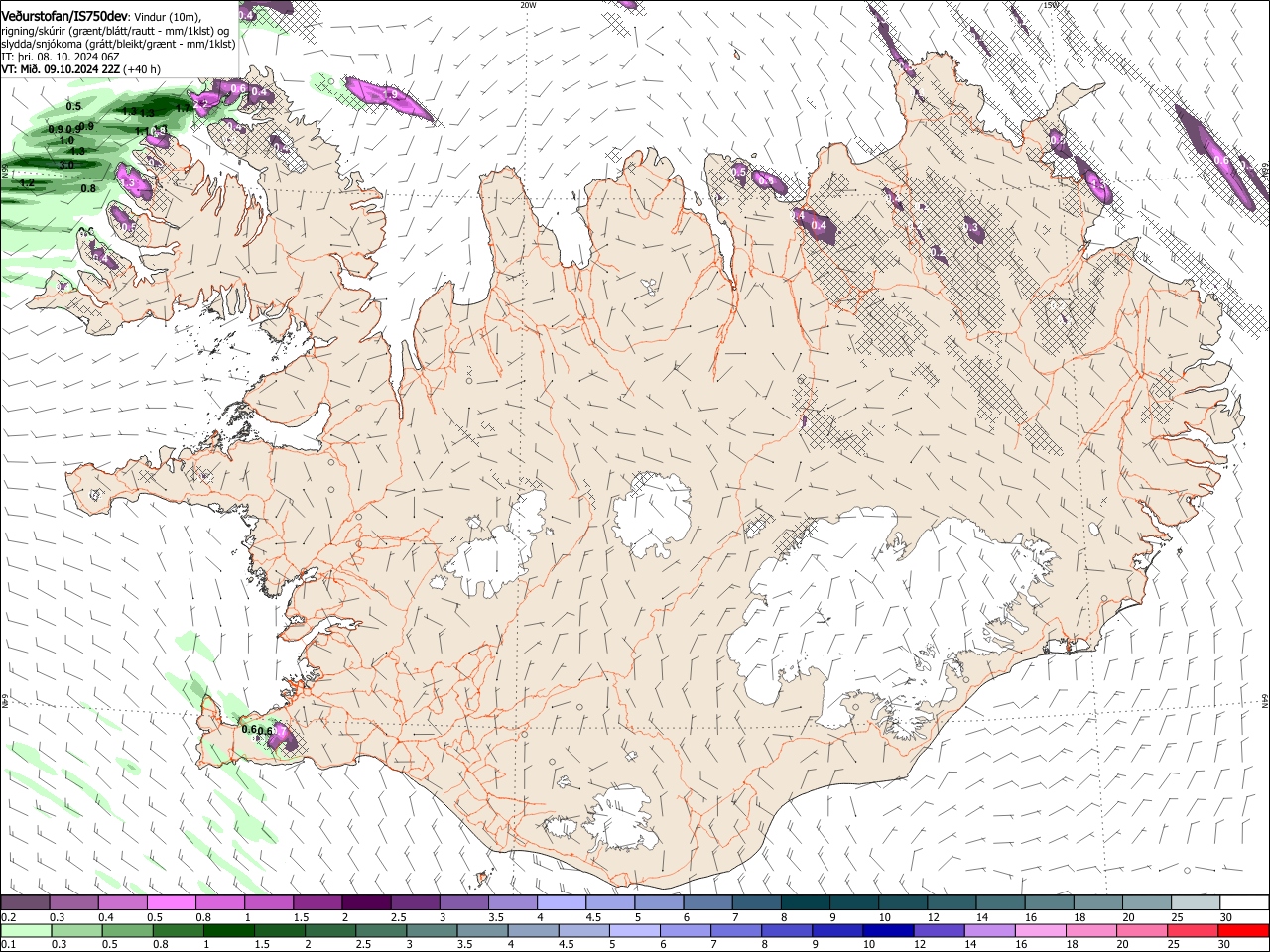Click the light grey 25 mm snow scale swatch
The width and height of the screenshot is (1270, 952).
point(1196,902)
